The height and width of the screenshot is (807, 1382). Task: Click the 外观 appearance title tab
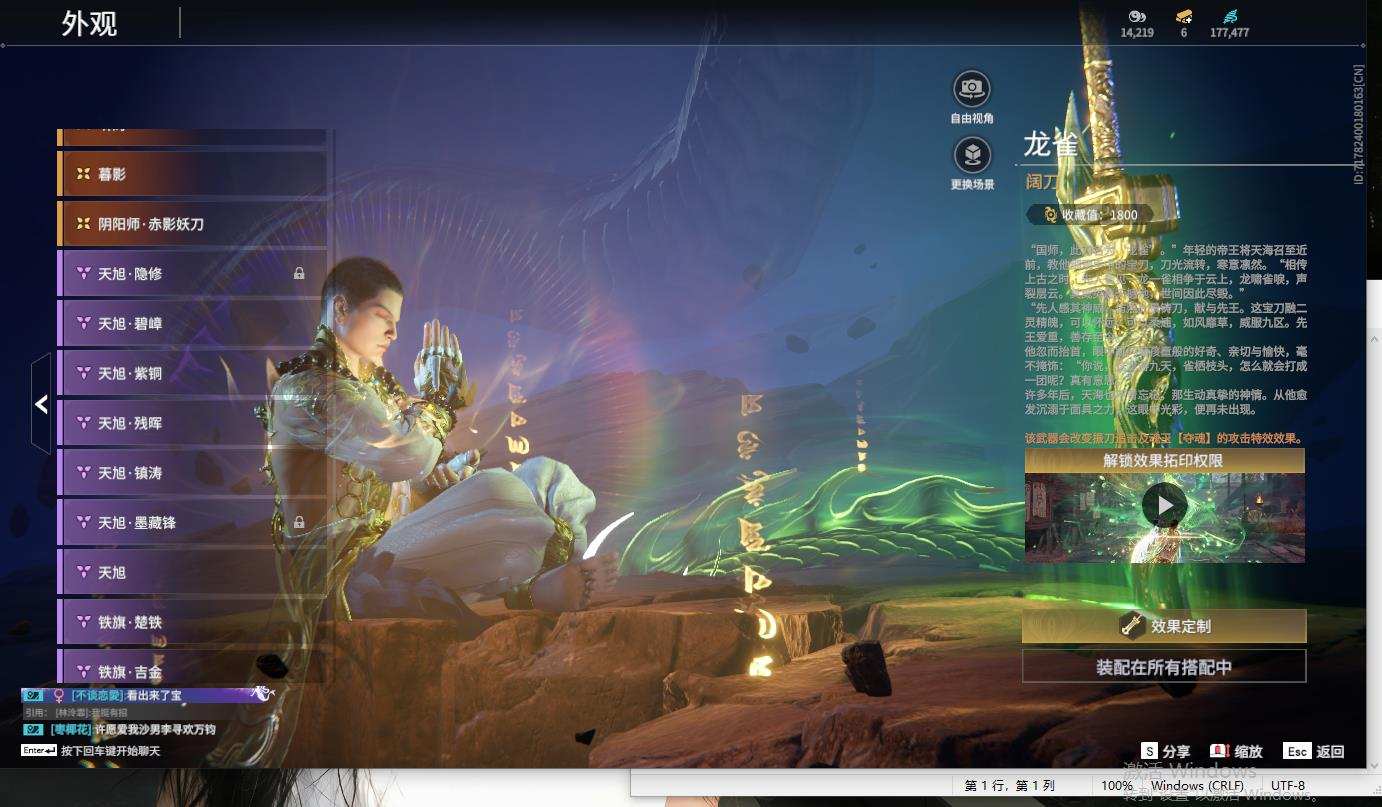[90, 23]
